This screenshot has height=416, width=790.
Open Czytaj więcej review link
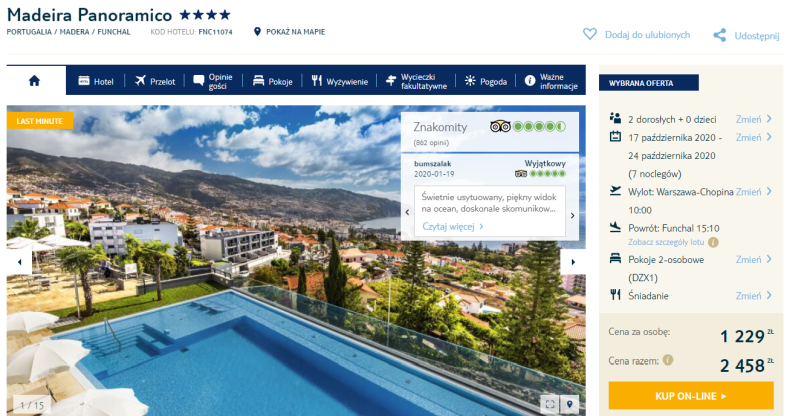[x=453, y=227]
